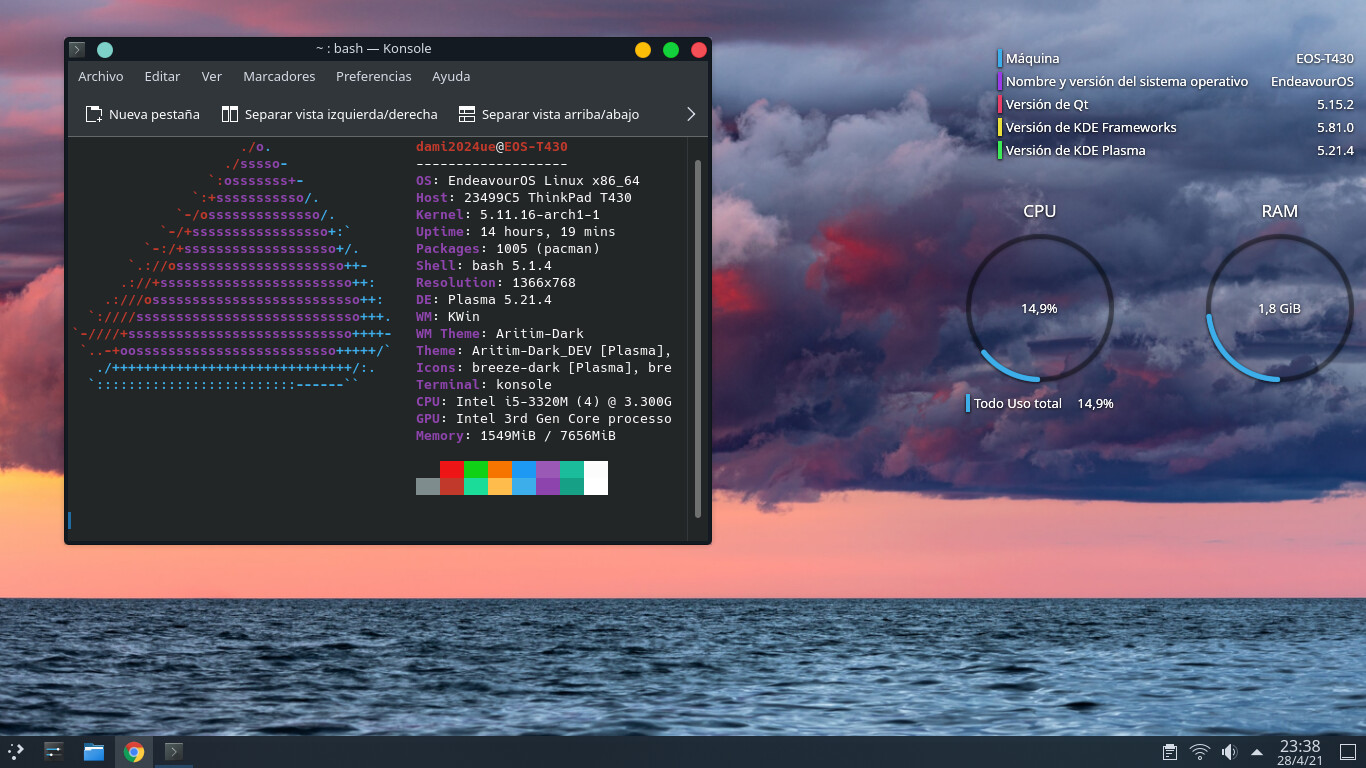Click the white color block in terminal

pyautogui.click(x=596, y=478)
